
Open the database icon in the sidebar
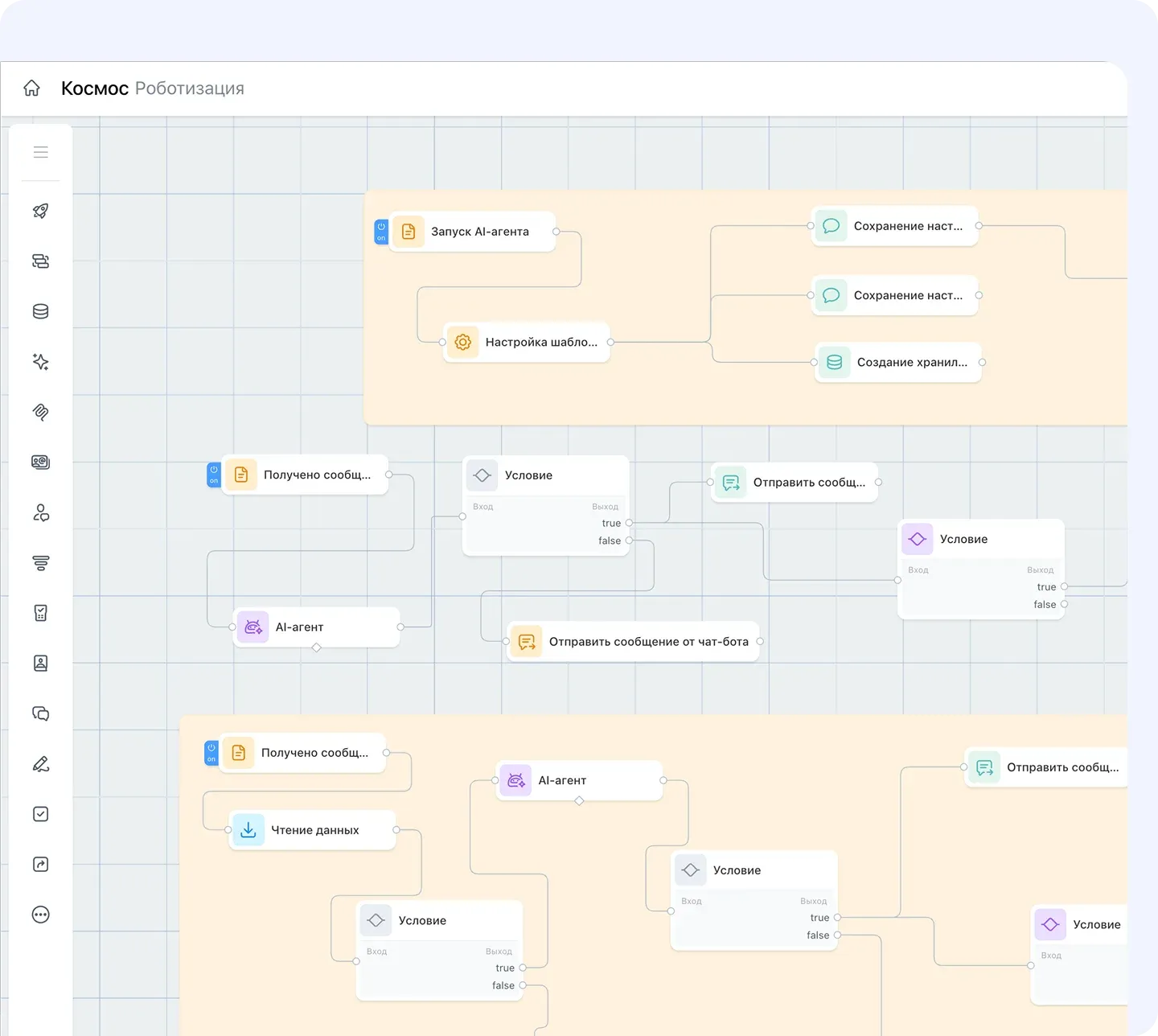41,311
